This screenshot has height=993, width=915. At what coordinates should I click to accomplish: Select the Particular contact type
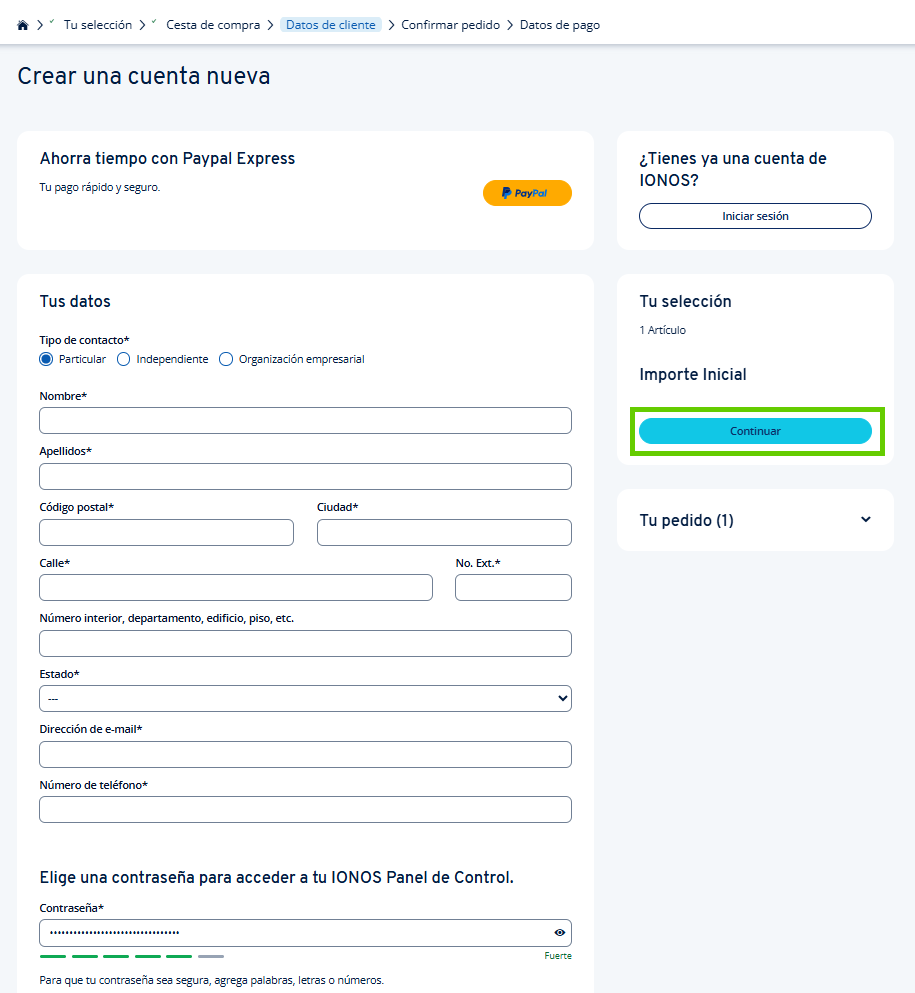coord(45,358)
